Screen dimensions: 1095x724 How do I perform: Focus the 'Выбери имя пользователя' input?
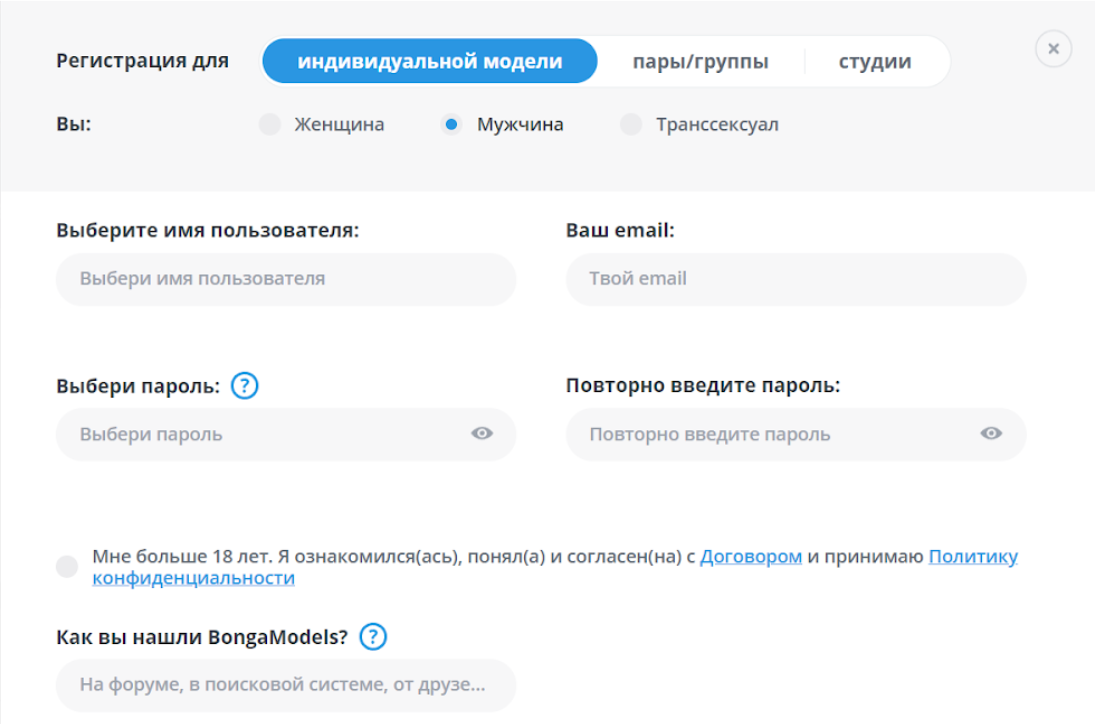coord(286,279)
